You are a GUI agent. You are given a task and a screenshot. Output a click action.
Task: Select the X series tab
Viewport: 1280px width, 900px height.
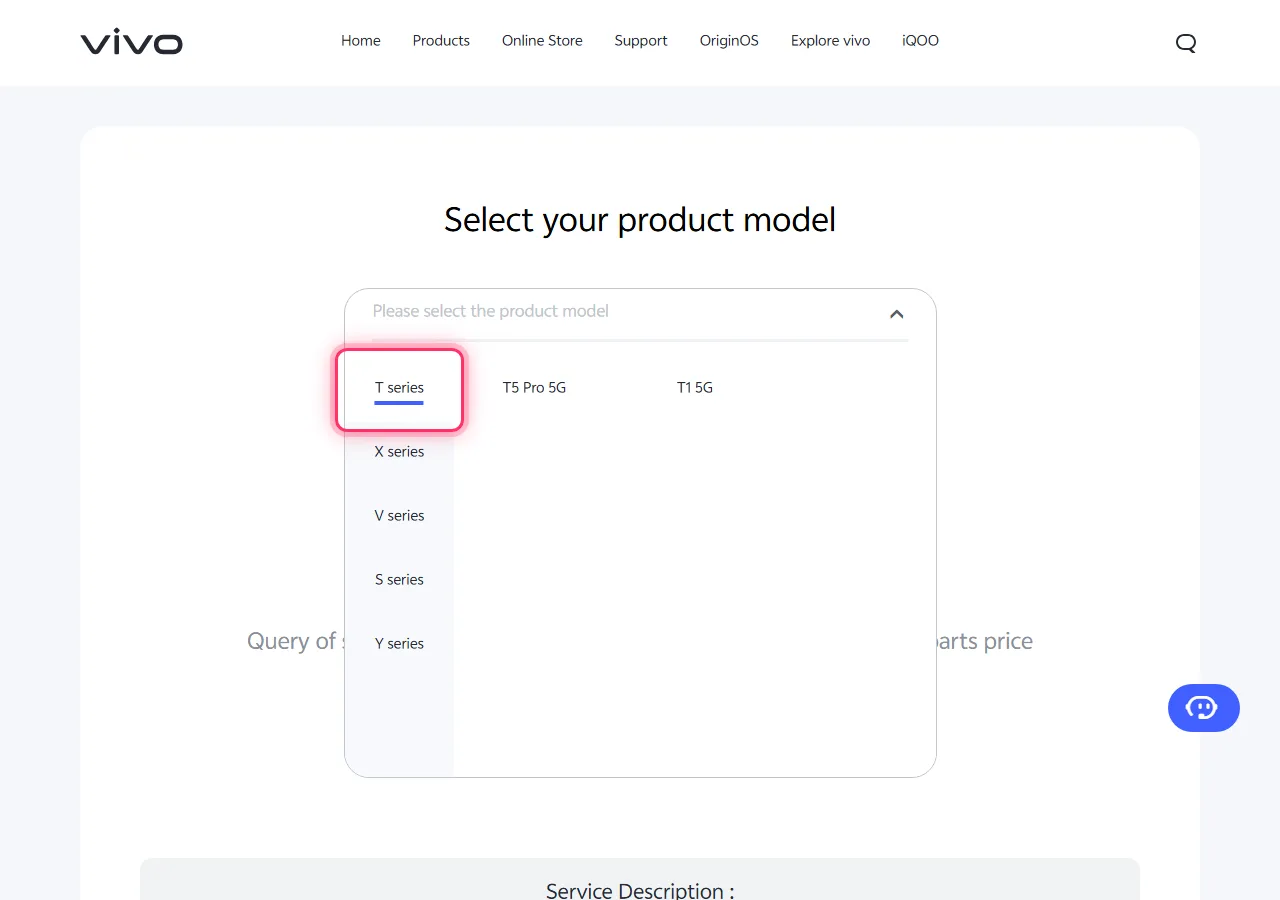[x=399, y=452]
